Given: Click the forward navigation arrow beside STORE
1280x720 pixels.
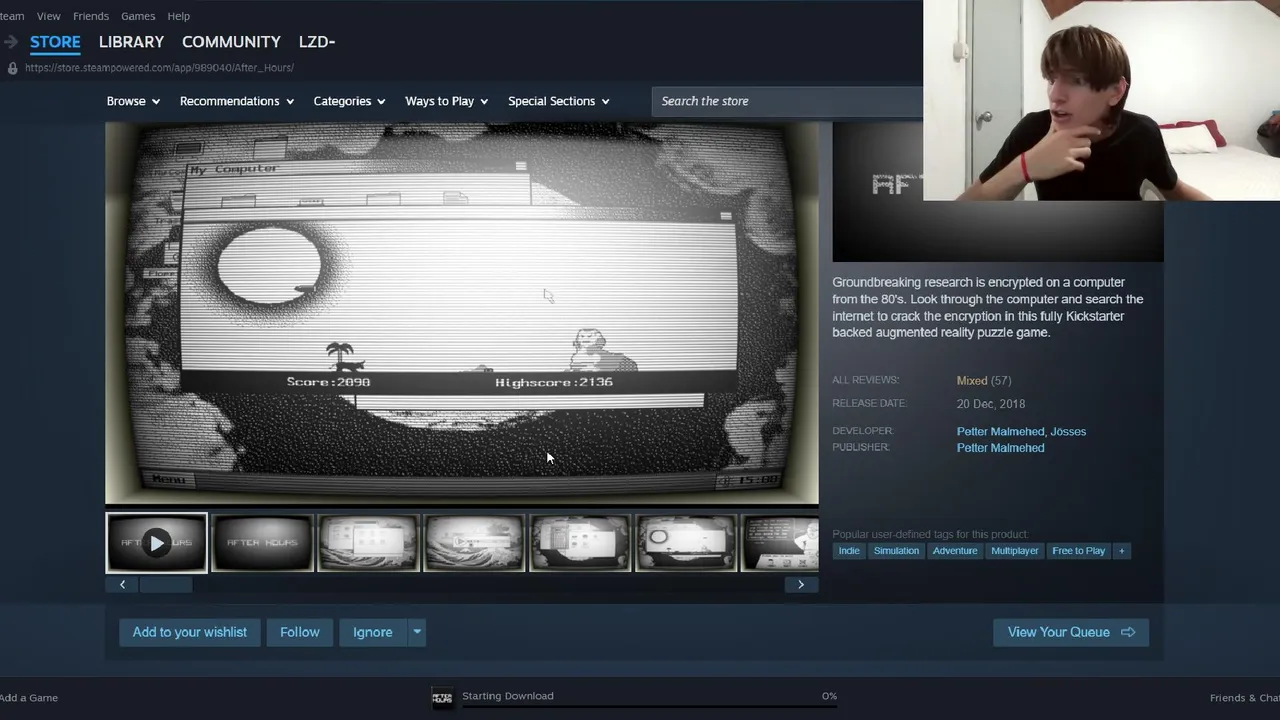Looking at the screenshot, I should point(10,42).
